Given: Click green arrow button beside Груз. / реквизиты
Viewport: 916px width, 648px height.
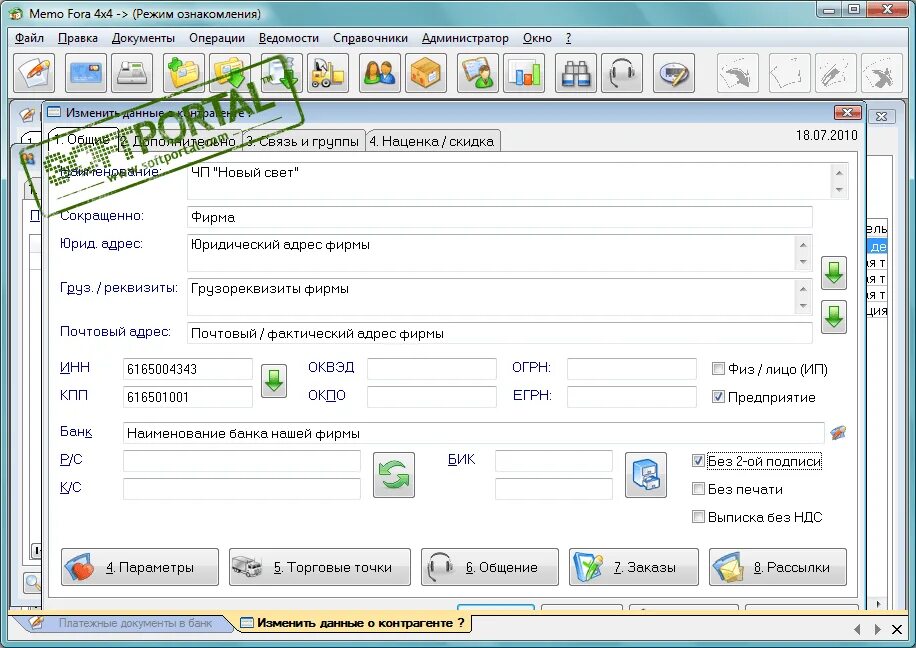Looking at the screenshot, I should pos(834,317).
